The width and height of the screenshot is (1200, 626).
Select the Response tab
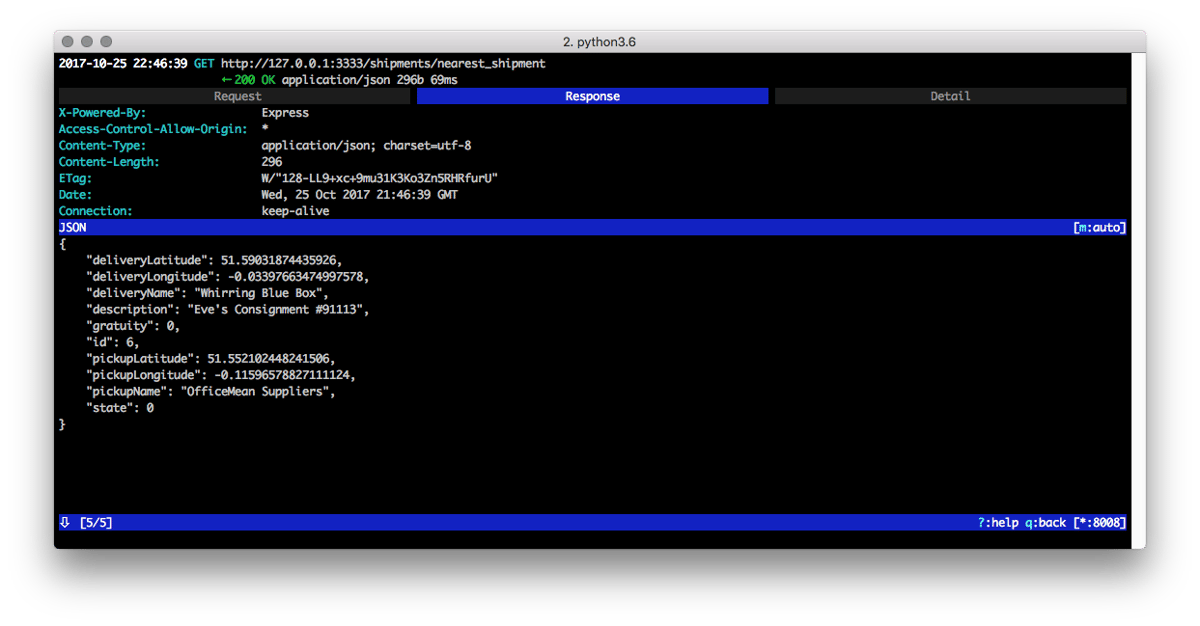point(592,95)
